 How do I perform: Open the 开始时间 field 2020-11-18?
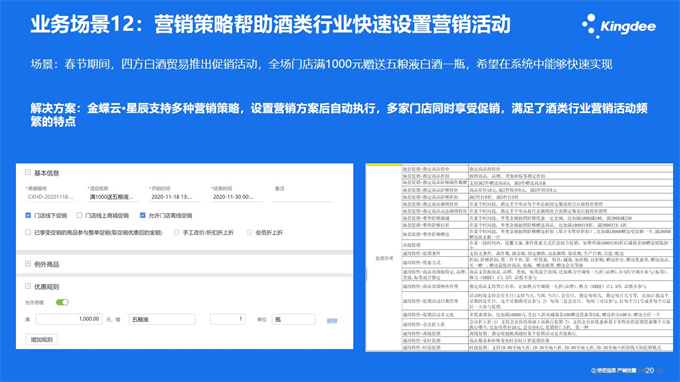[175, 197]
